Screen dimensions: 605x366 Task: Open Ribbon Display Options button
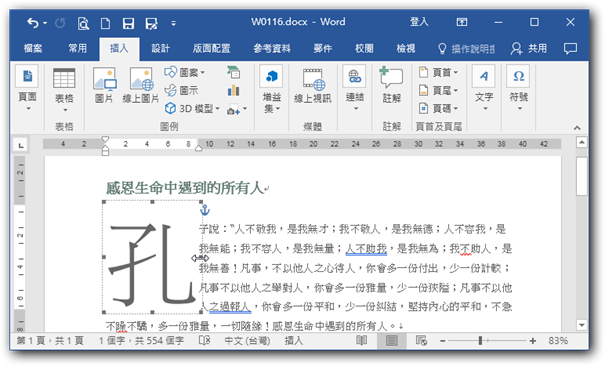point(462,22)
